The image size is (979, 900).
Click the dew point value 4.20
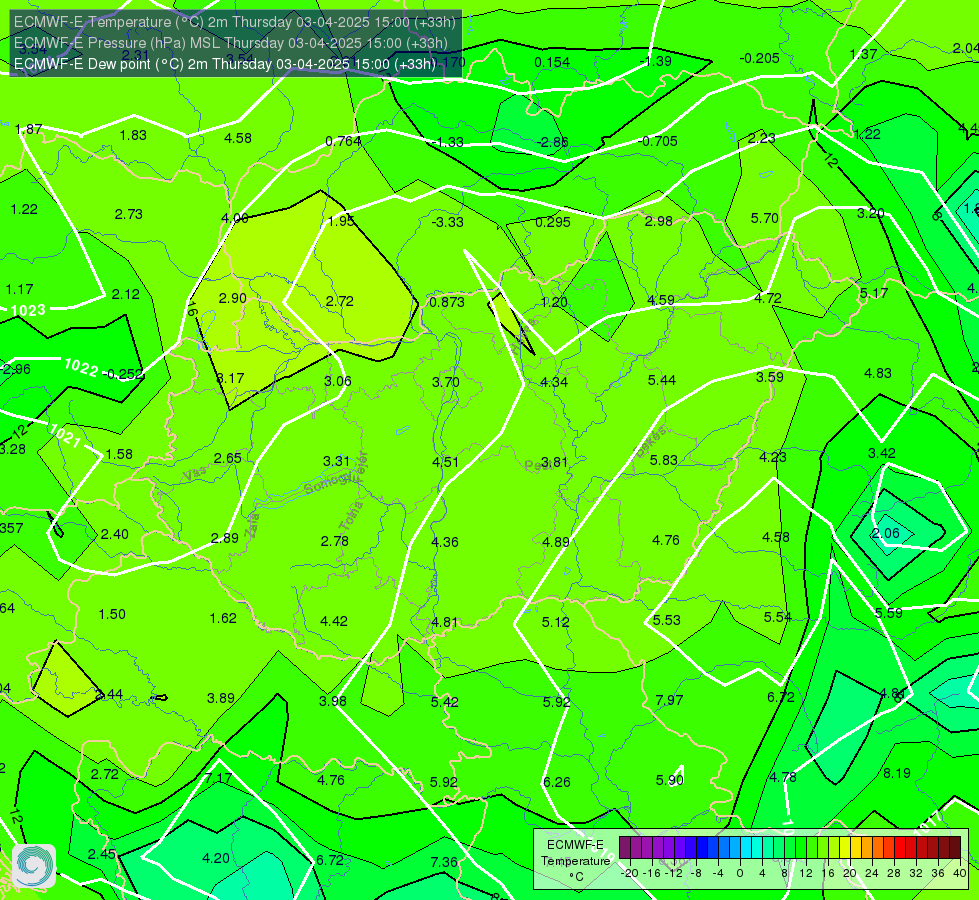(x=216, y=859)
